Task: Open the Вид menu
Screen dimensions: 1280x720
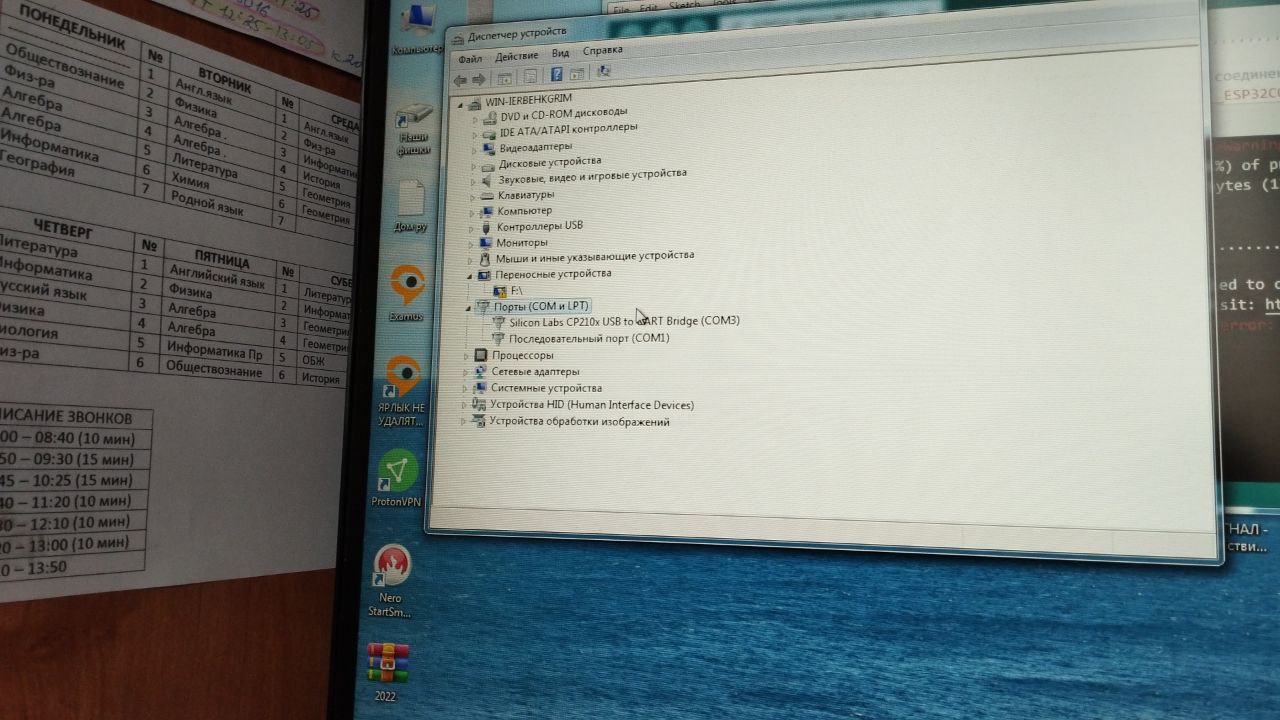Action: [560, 53]
